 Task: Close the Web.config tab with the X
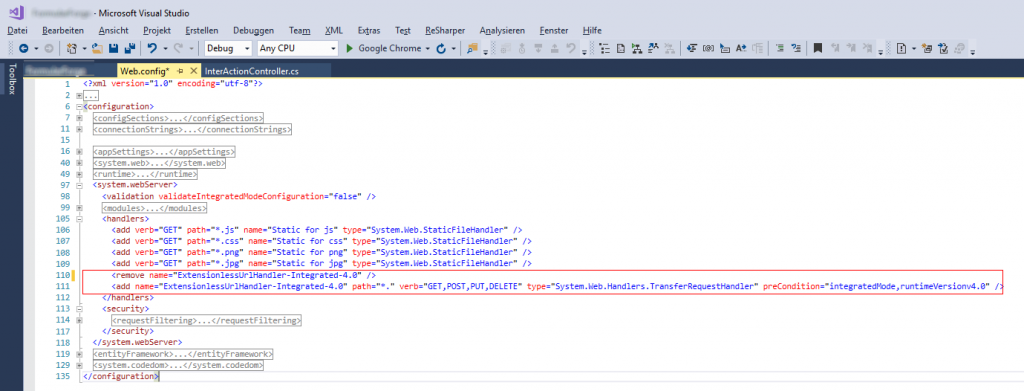193,70
